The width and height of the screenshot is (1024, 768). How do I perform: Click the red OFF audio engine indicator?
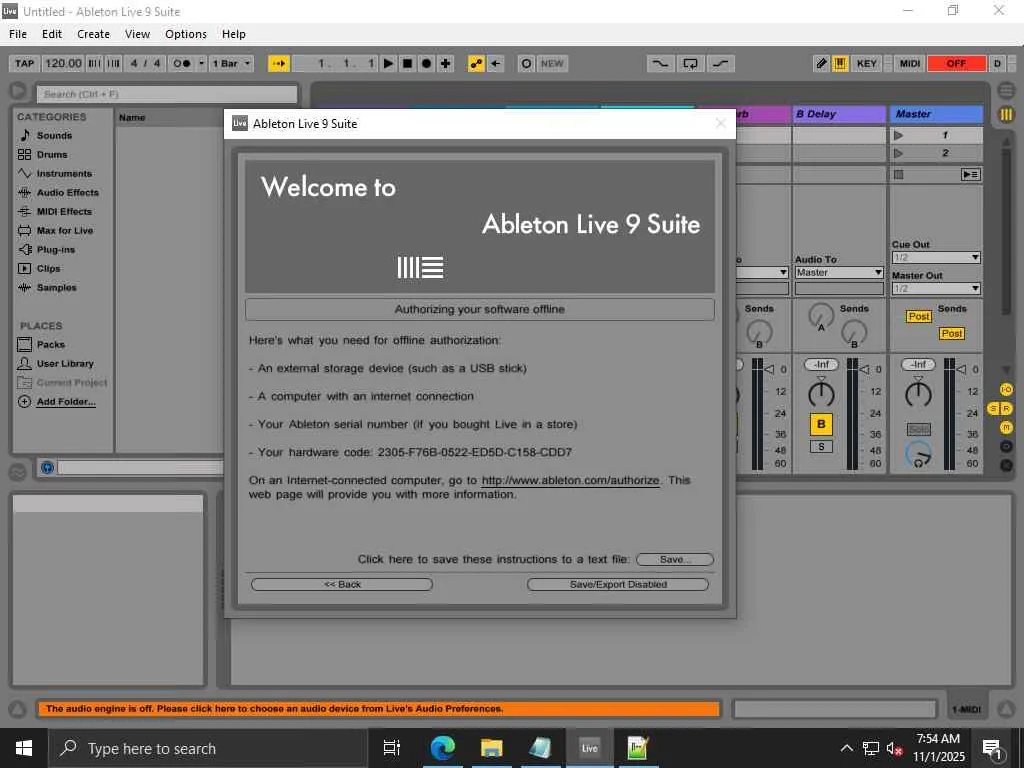coord(956,63)
